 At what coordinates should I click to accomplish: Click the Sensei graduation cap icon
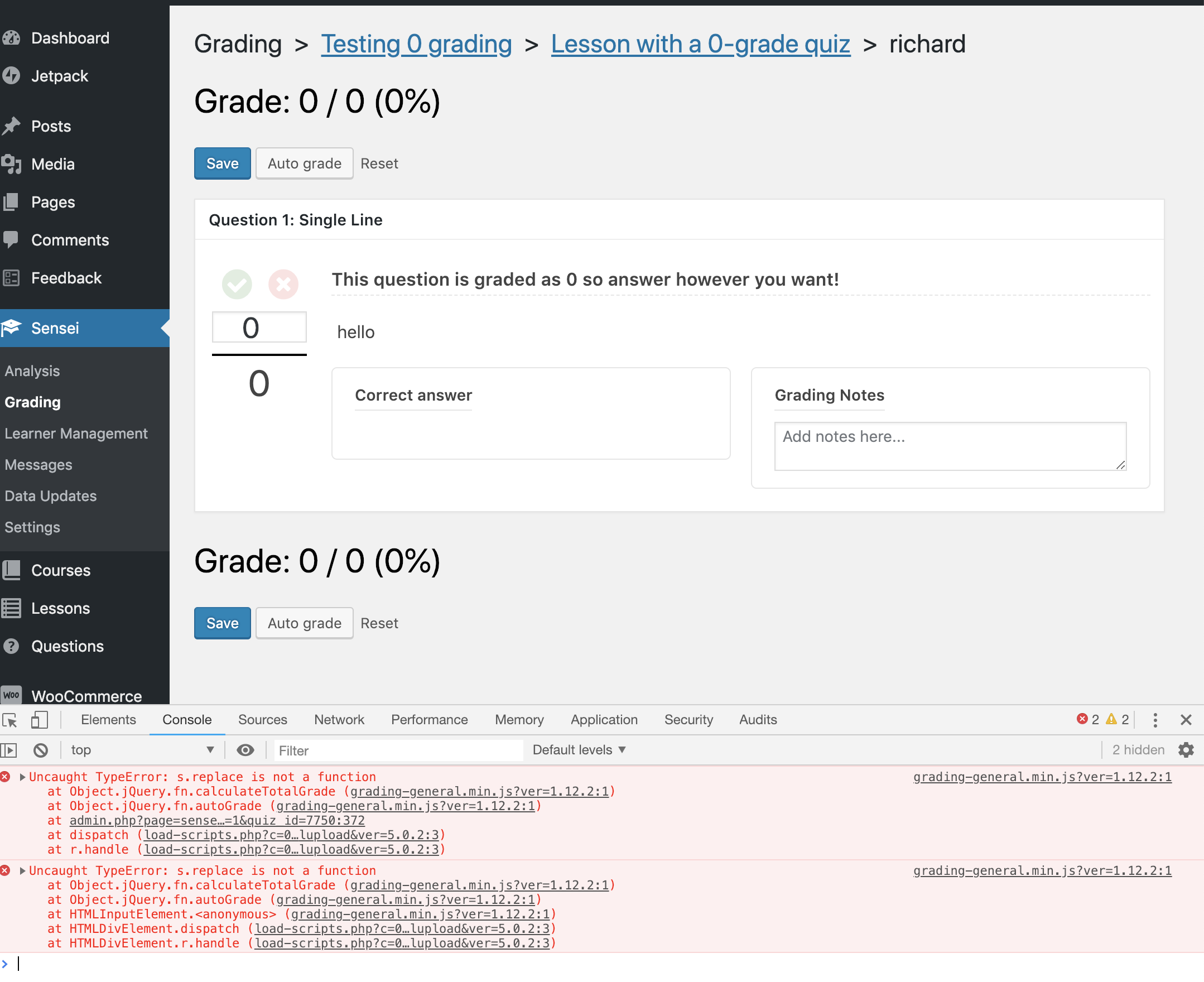coord(12,328)
